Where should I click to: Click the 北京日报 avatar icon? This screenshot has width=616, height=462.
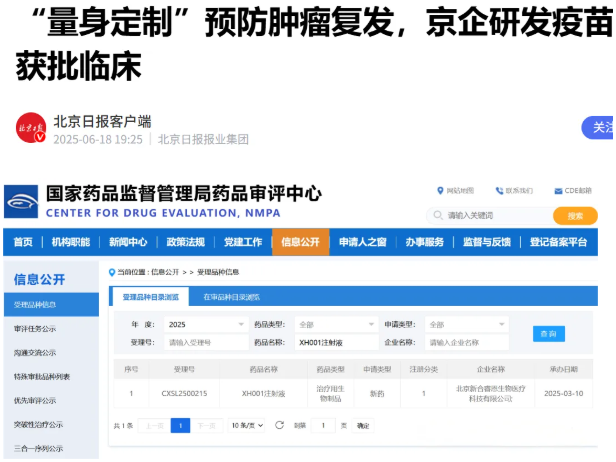click(30, 129)
